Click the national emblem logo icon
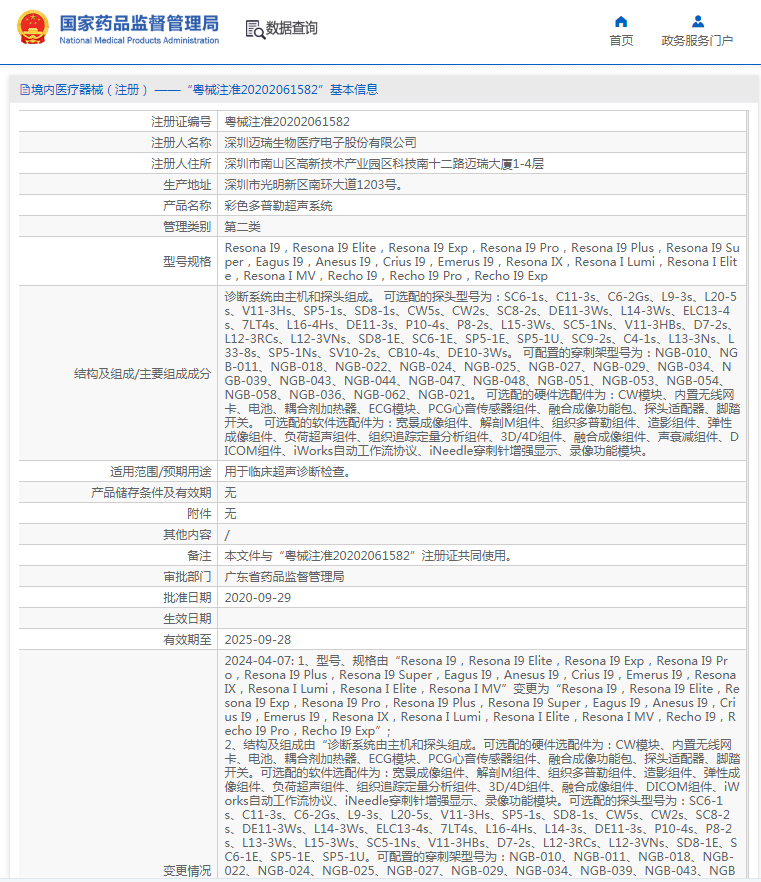 [33, 28]
